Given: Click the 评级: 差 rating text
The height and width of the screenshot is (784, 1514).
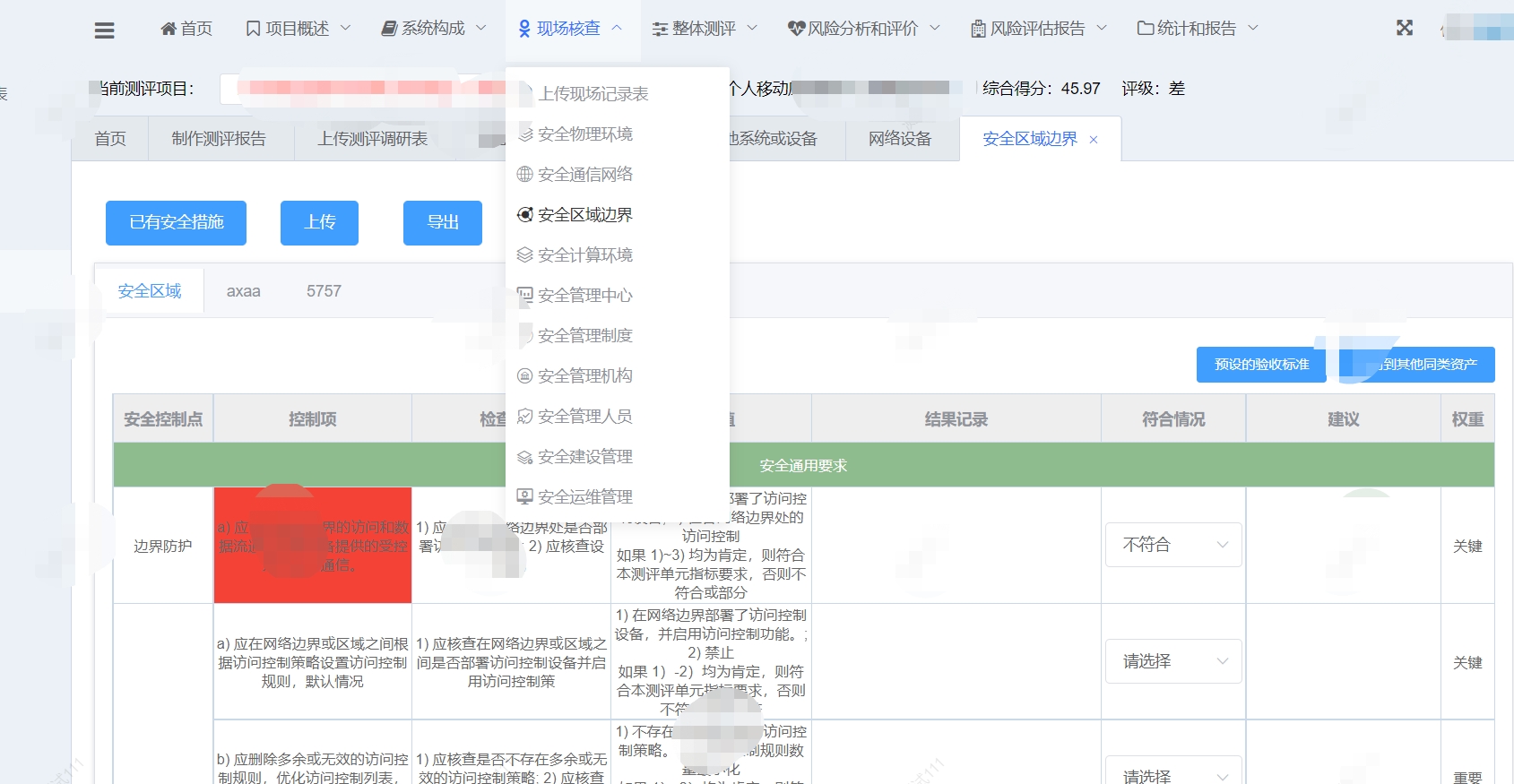Looking at the screenshot, I should (x=1154, y=89).
